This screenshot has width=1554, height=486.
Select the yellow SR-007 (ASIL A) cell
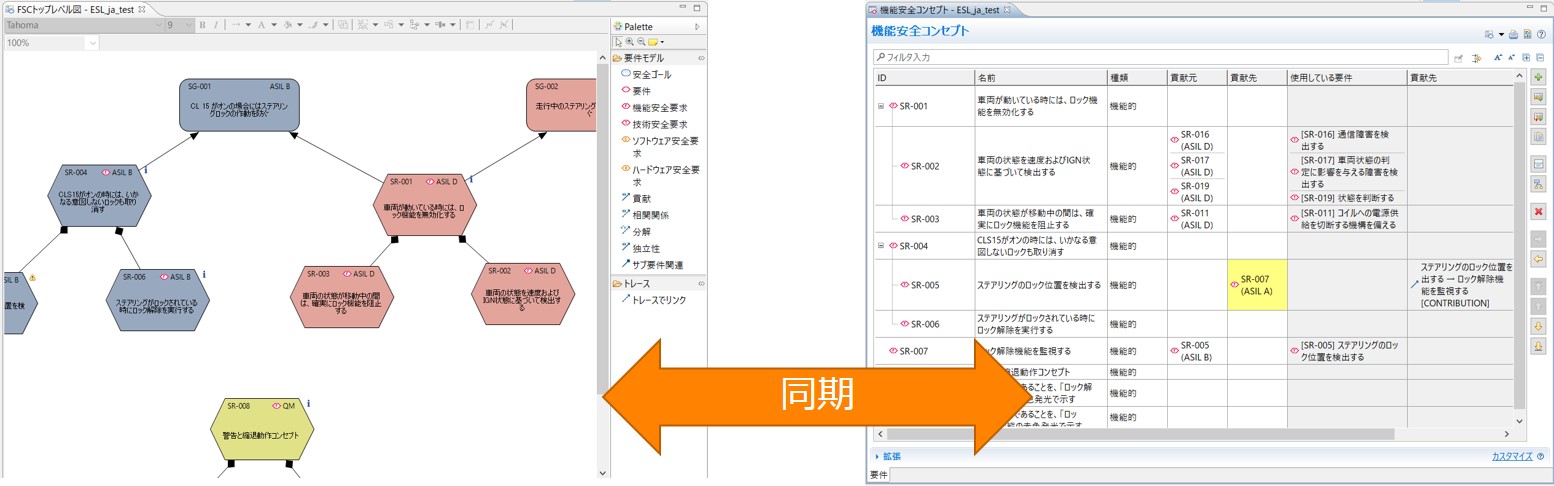click(1256, 285)
